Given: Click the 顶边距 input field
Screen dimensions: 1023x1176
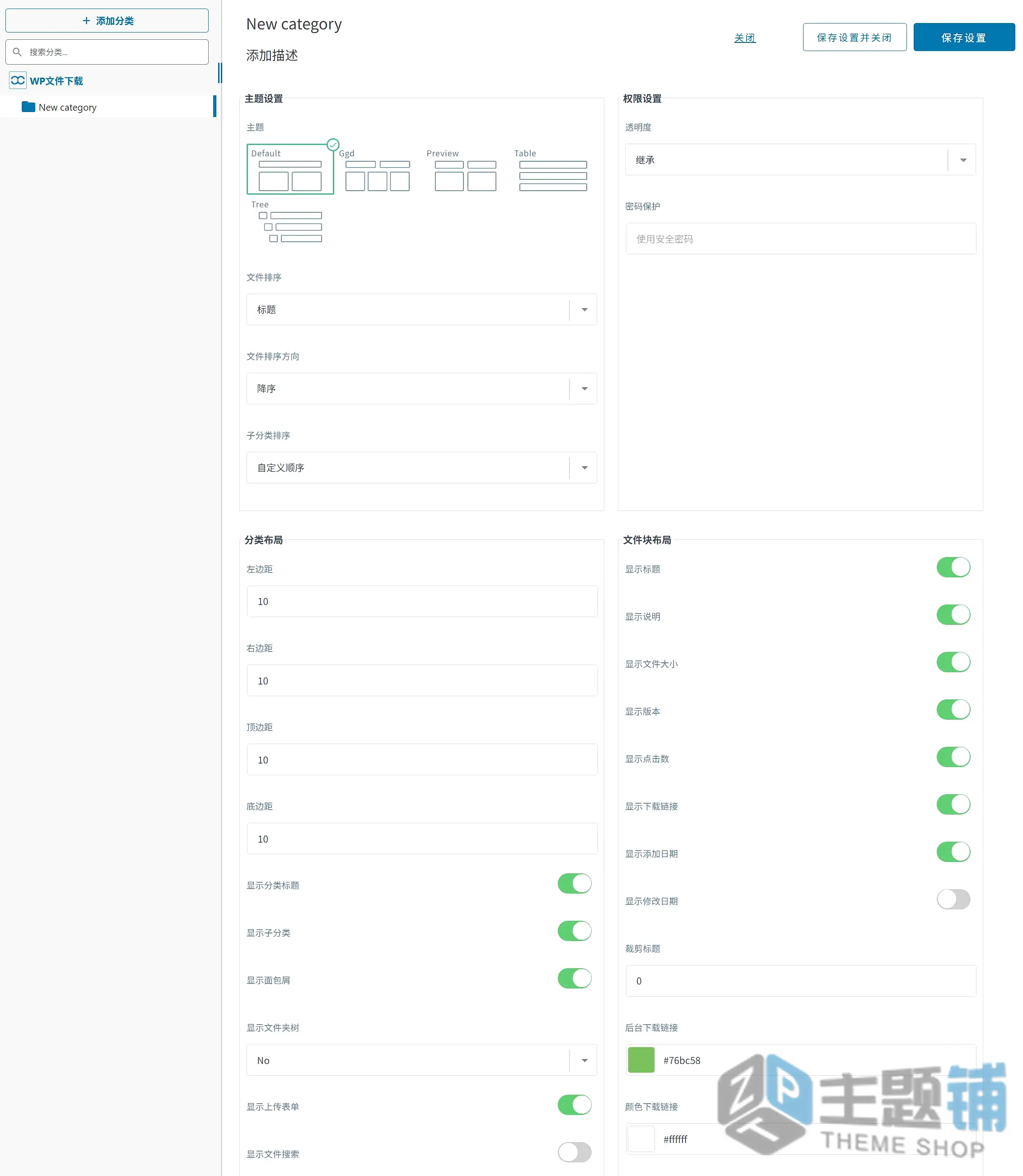Looking at the screenshot, I should pyautogui.click(x=422, y=759).
